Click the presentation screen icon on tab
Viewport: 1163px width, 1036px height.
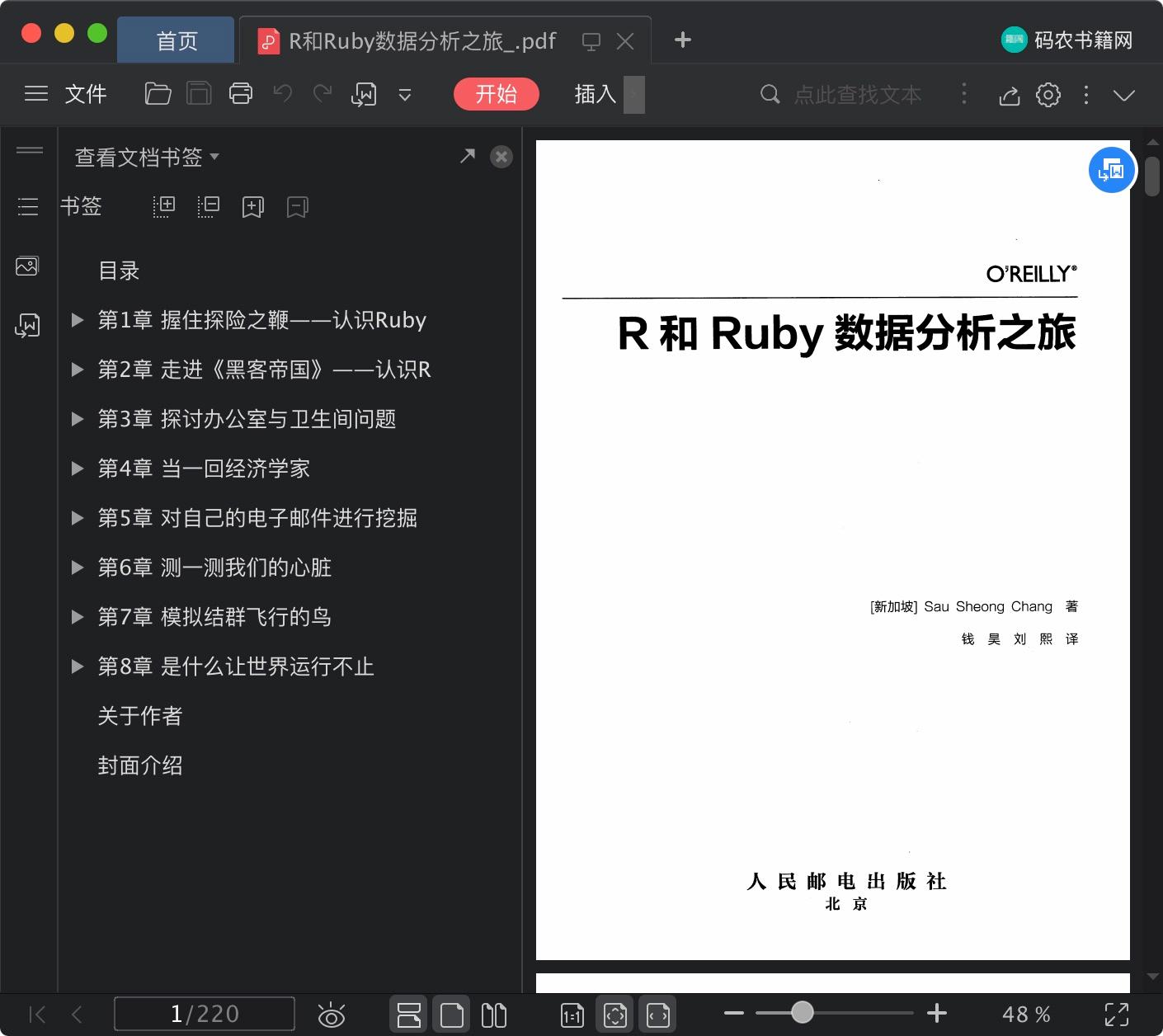coord(591,41)
